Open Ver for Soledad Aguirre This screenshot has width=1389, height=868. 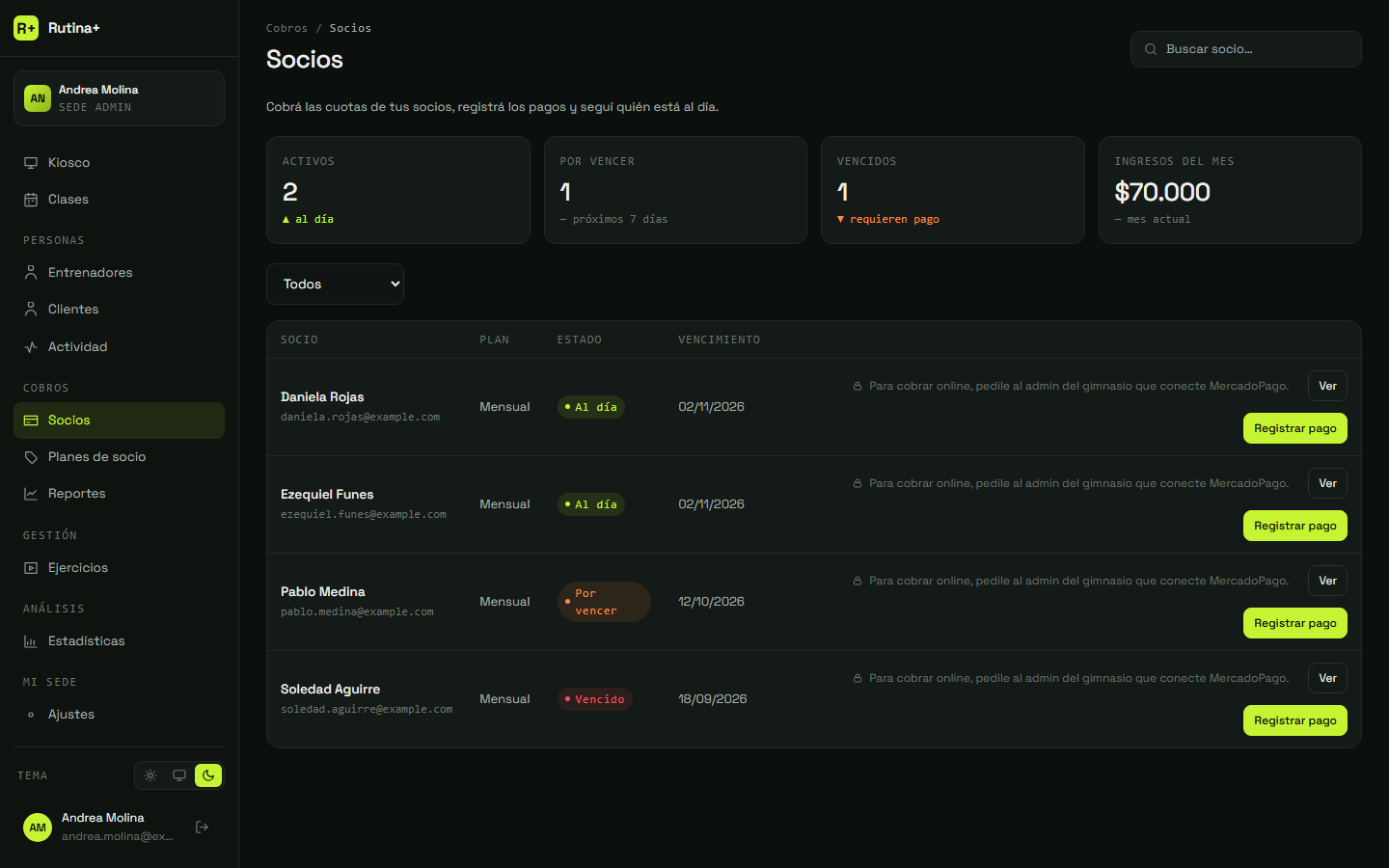click(x=1327, y=678)
